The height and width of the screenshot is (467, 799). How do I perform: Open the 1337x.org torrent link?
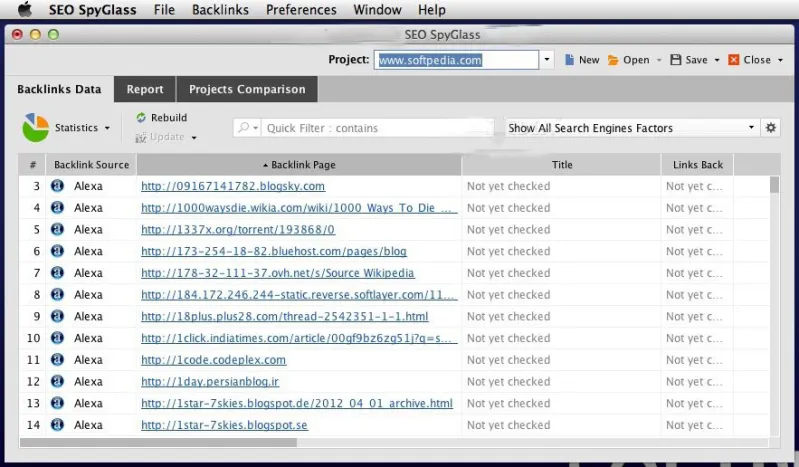click(238, 229)
